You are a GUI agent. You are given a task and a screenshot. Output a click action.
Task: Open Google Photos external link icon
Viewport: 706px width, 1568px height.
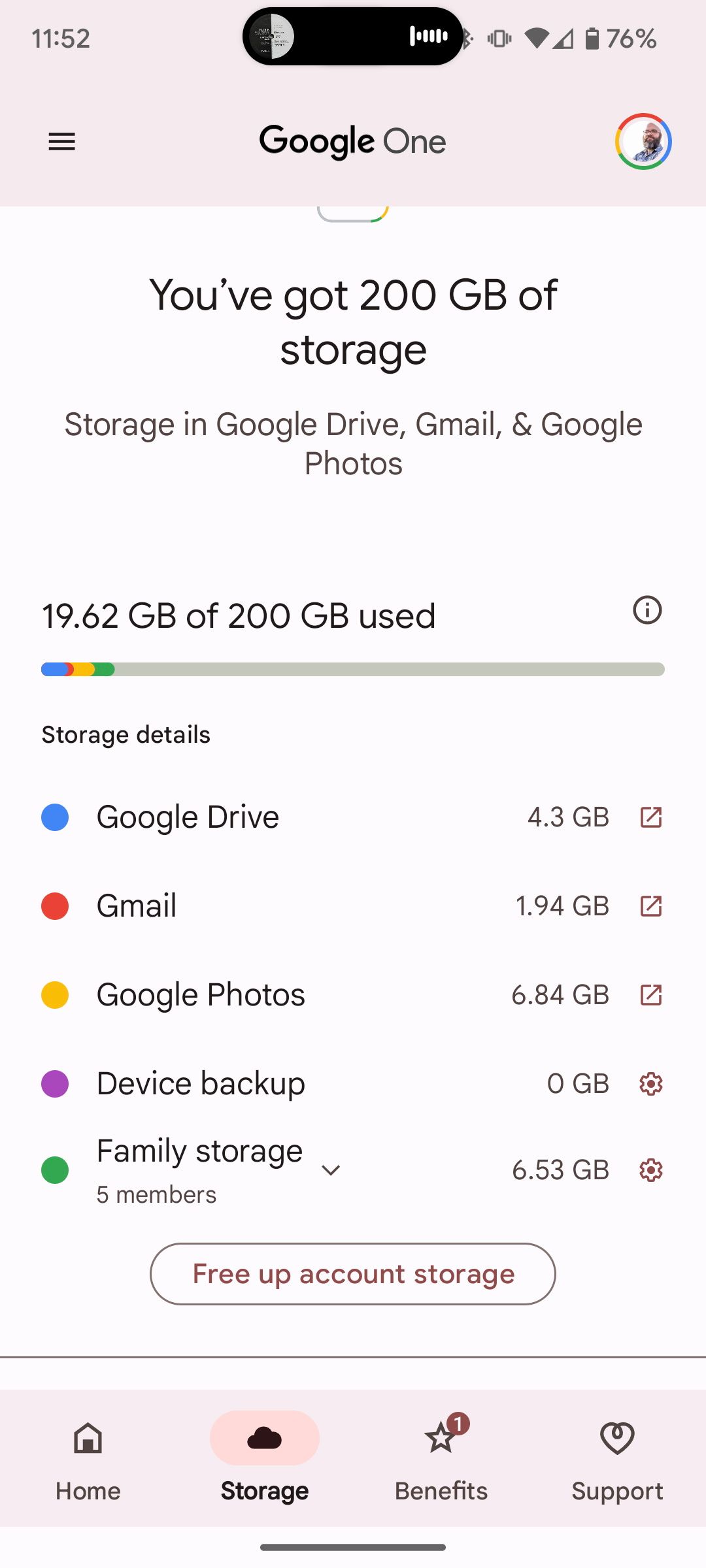[650, 995]
